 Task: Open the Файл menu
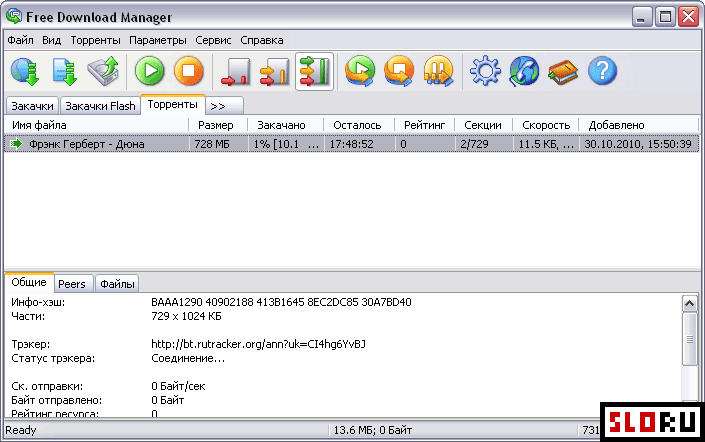[20, 40]
